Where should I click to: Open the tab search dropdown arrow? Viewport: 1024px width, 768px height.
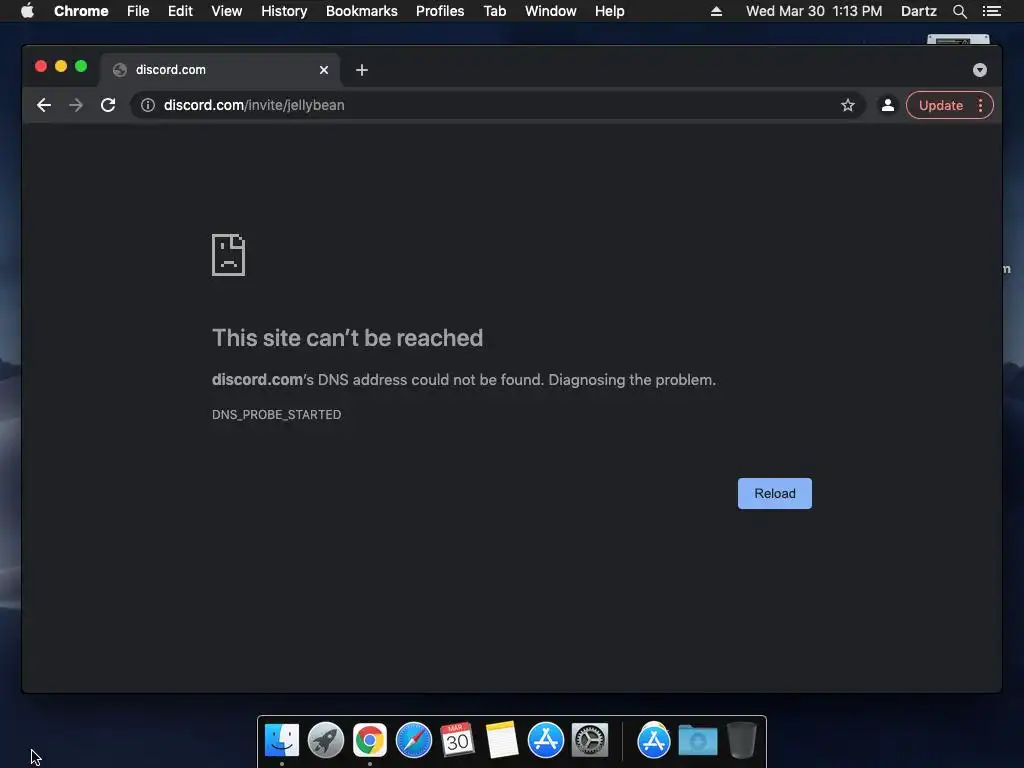[980, 70]
